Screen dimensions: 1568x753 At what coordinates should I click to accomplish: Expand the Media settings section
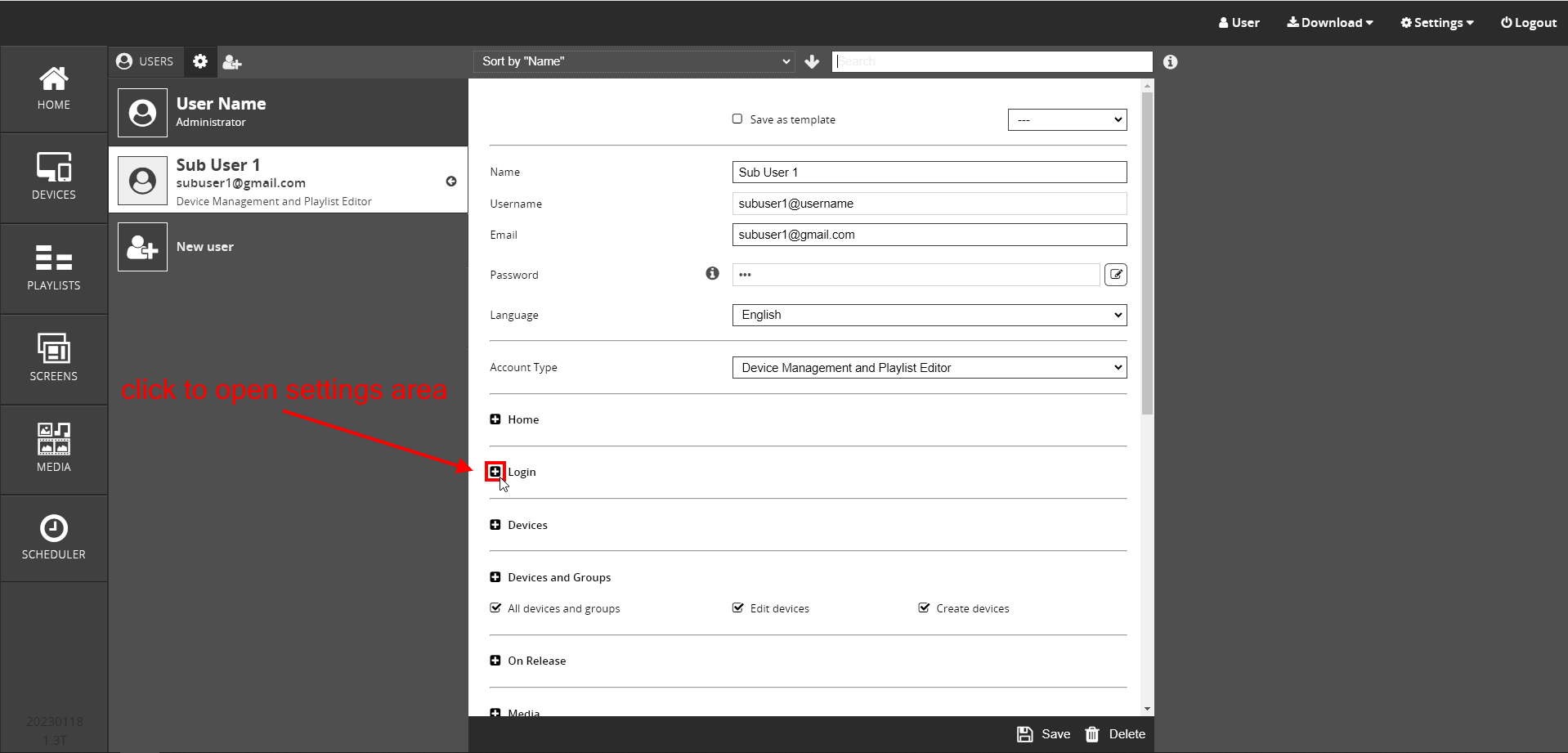(x=495, y=713)
